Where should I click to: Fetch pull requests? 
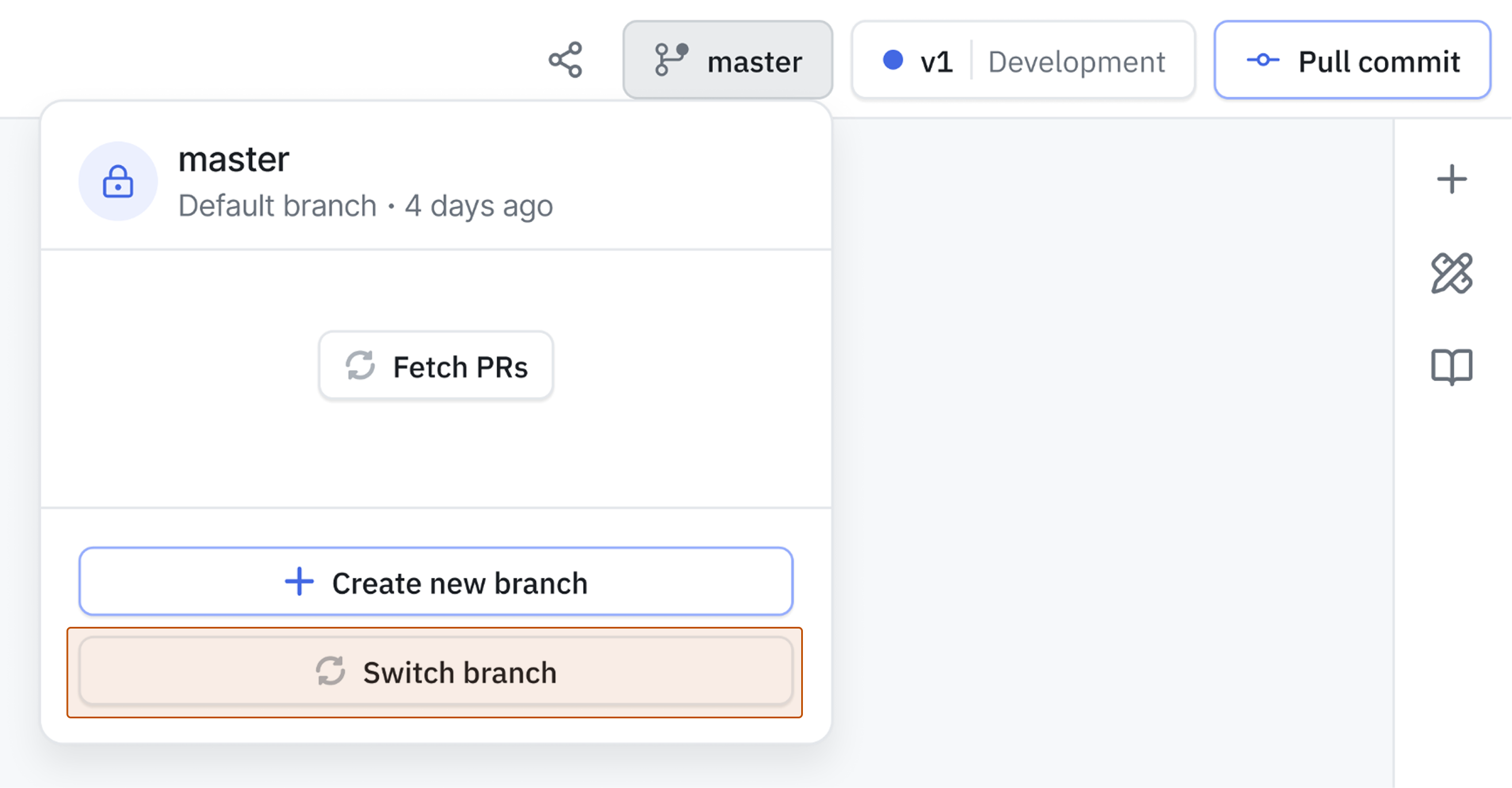tap(436, 366)
